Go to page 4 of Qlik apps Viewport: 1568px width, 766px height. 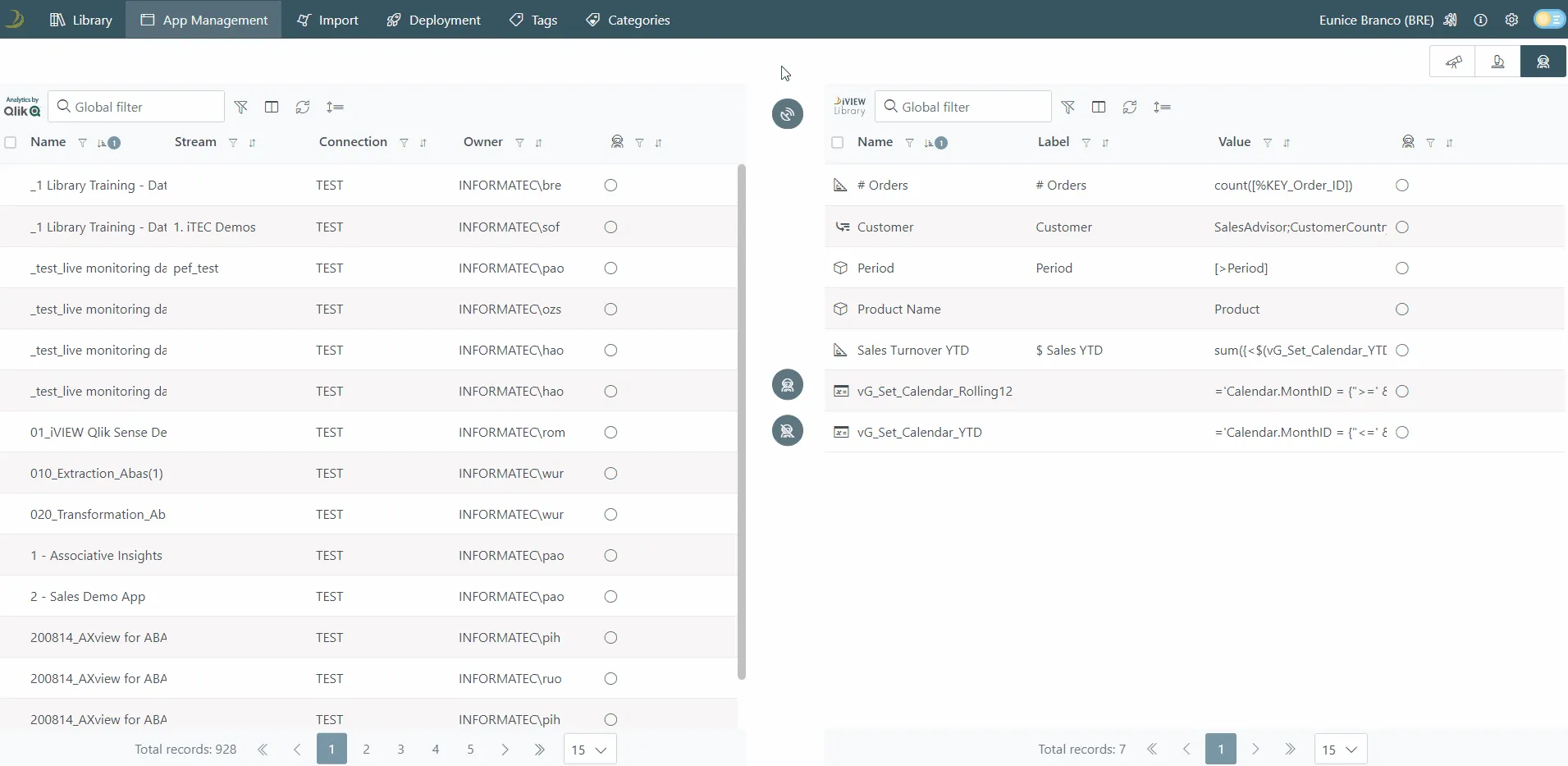click(436, 749)
